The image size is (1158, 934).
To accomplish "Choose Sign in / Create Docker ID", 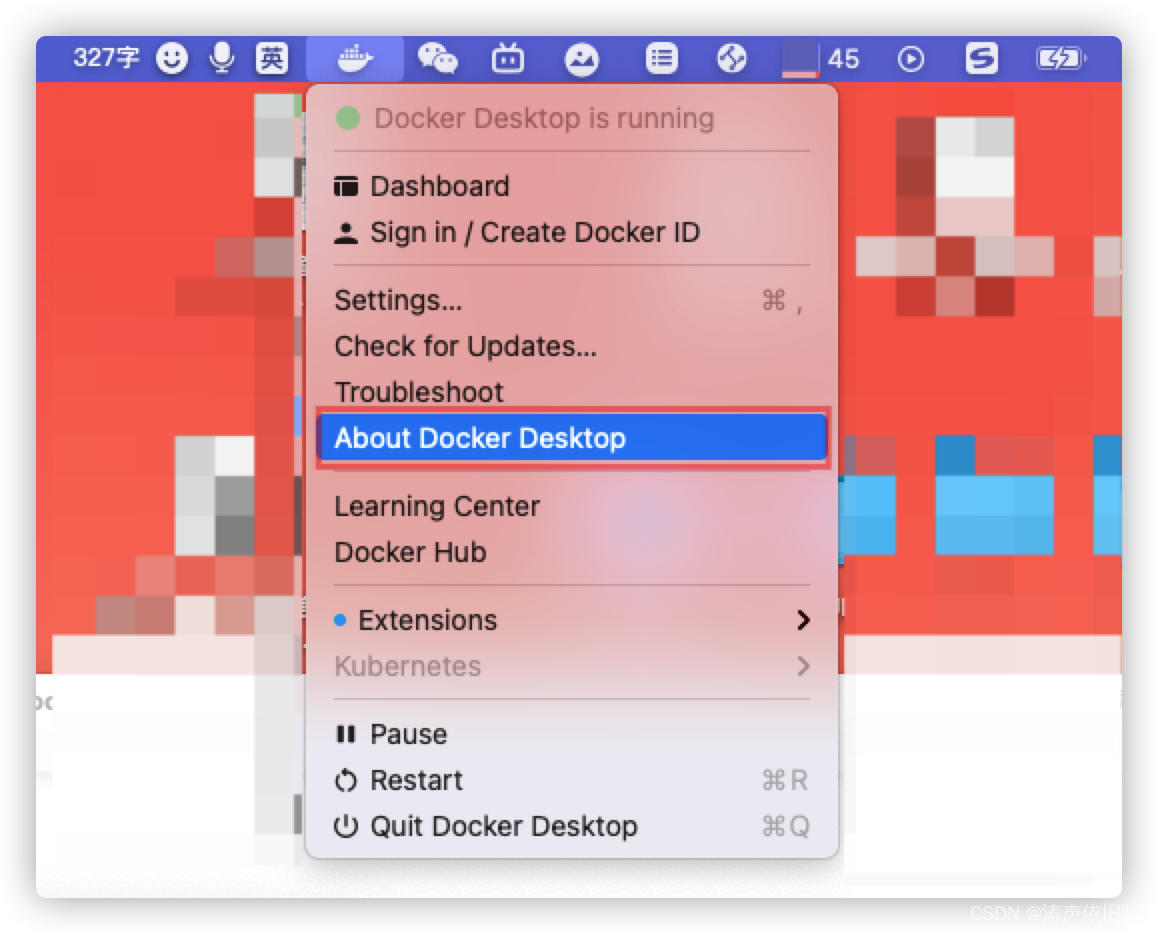I will (x=572, y=233).
